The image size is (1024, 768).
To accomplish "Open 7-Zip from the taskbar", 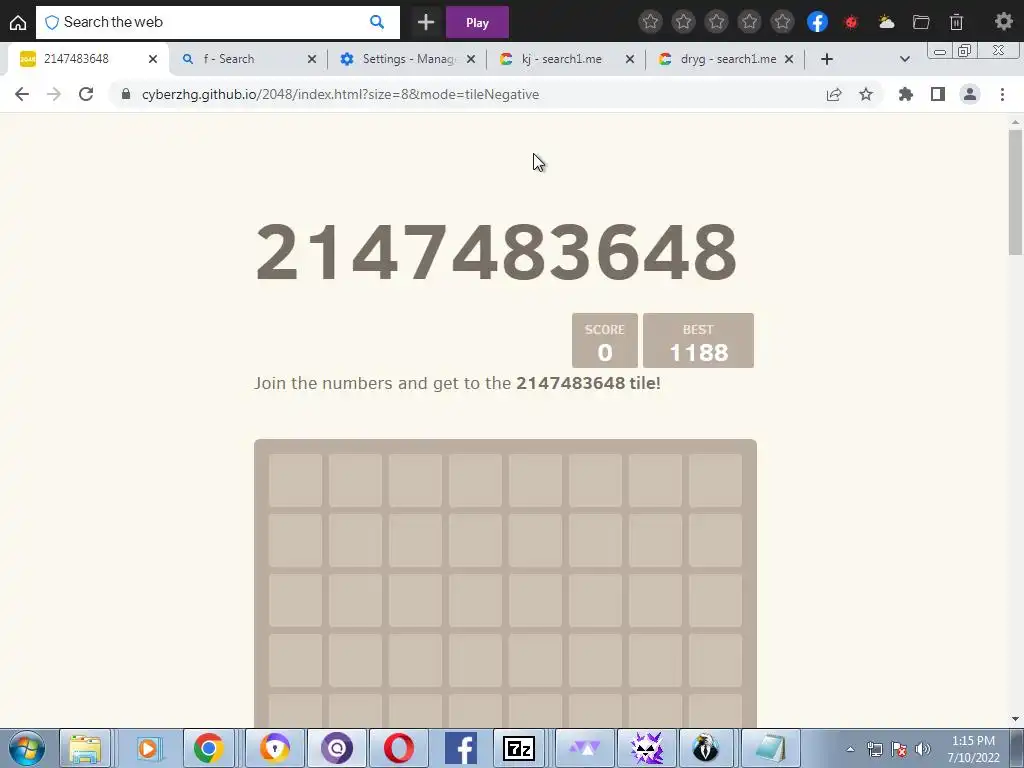I will (519, 748).
